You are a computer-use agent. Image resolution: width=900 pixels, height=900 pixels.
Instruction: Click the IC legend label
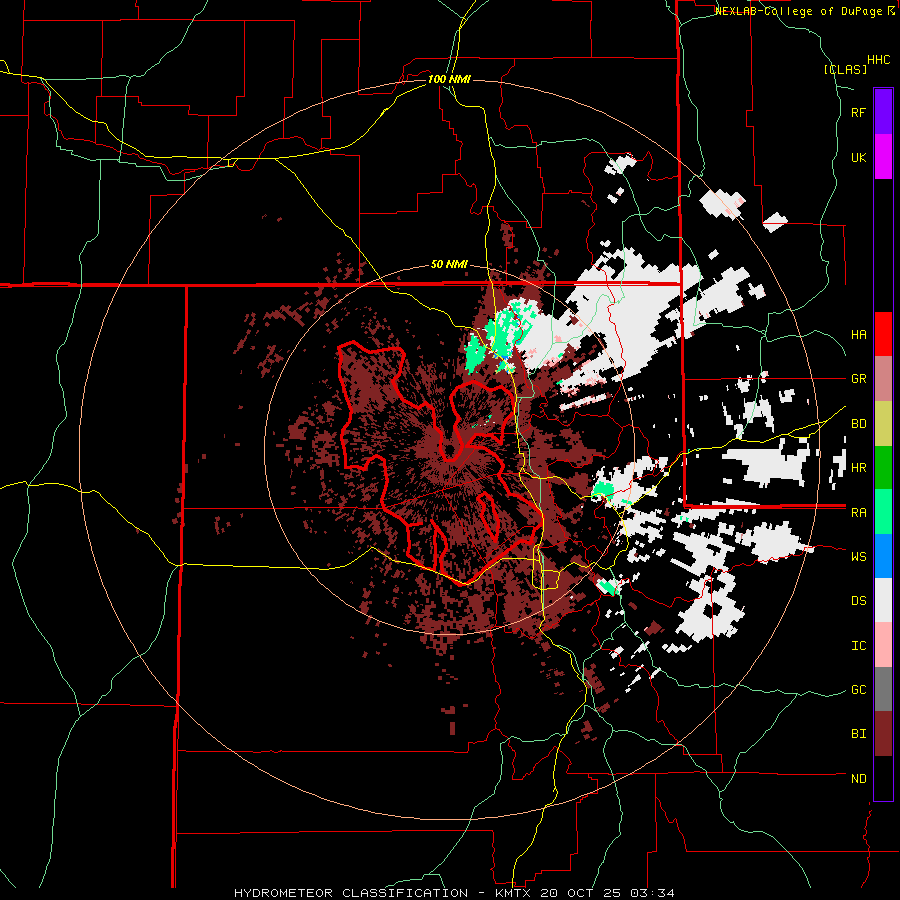(x=858, y=646)
